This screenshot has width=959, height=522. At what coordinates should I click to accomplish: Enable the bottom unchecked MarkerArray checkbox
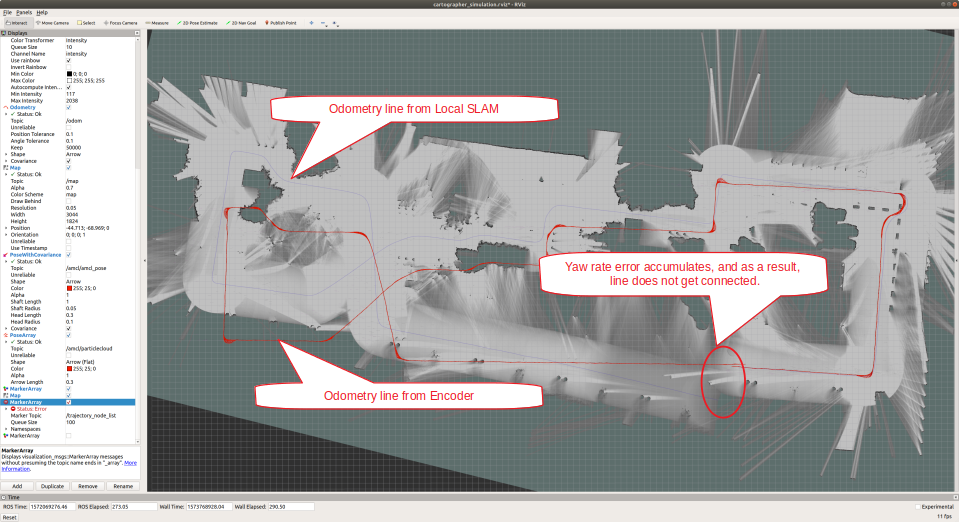68,436
